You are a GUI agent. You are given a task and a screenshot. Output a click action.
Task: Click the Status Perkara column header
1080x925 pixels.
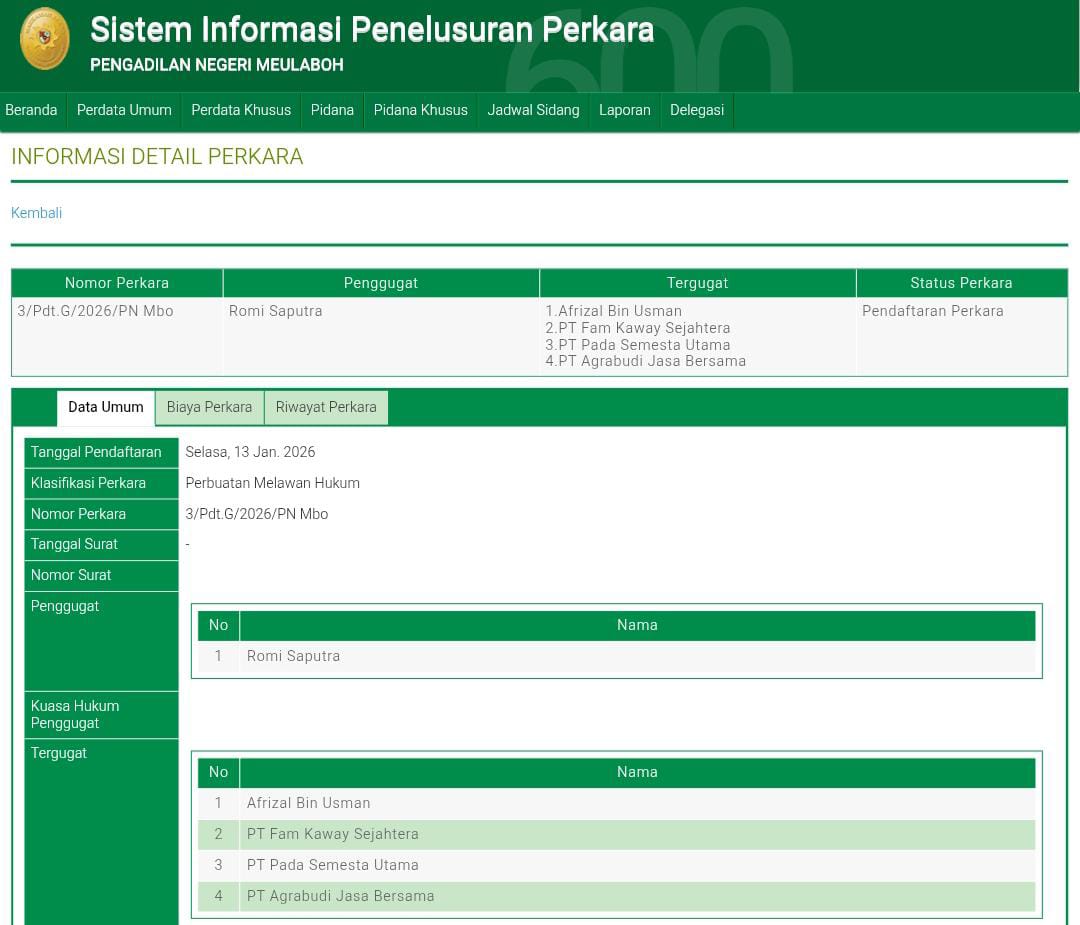[961, 283]
